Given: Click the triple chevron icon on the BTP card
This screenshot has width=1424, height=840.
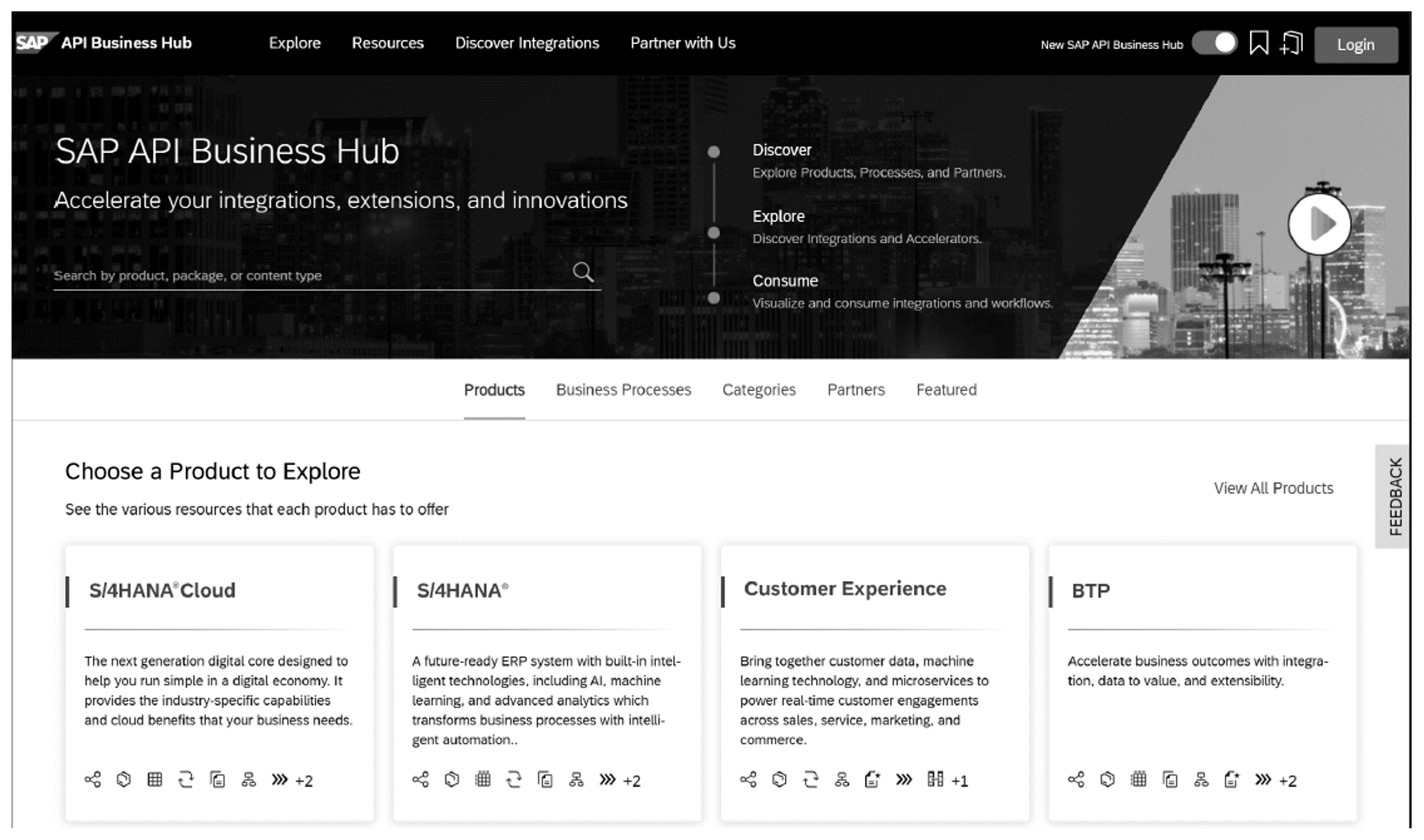Looking at the screenshot, I should tap(1263, 779).
